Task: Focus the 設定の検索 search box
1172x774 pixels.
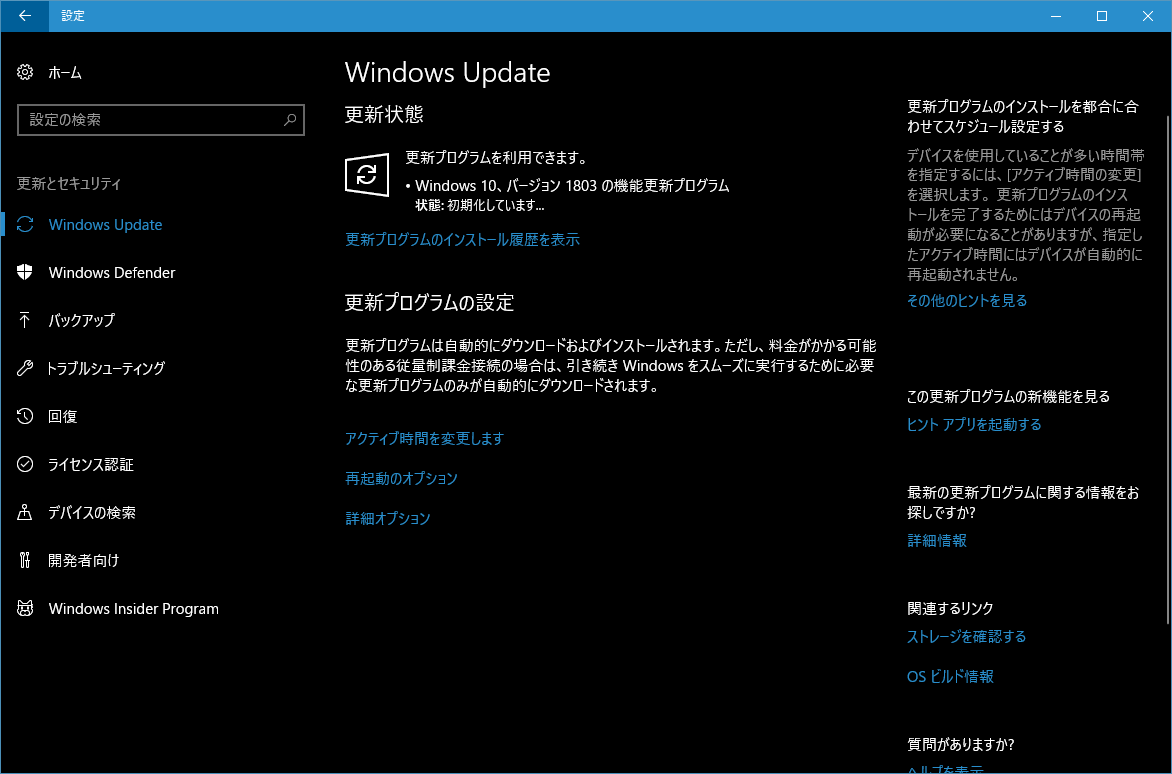Action: point(161,120)
